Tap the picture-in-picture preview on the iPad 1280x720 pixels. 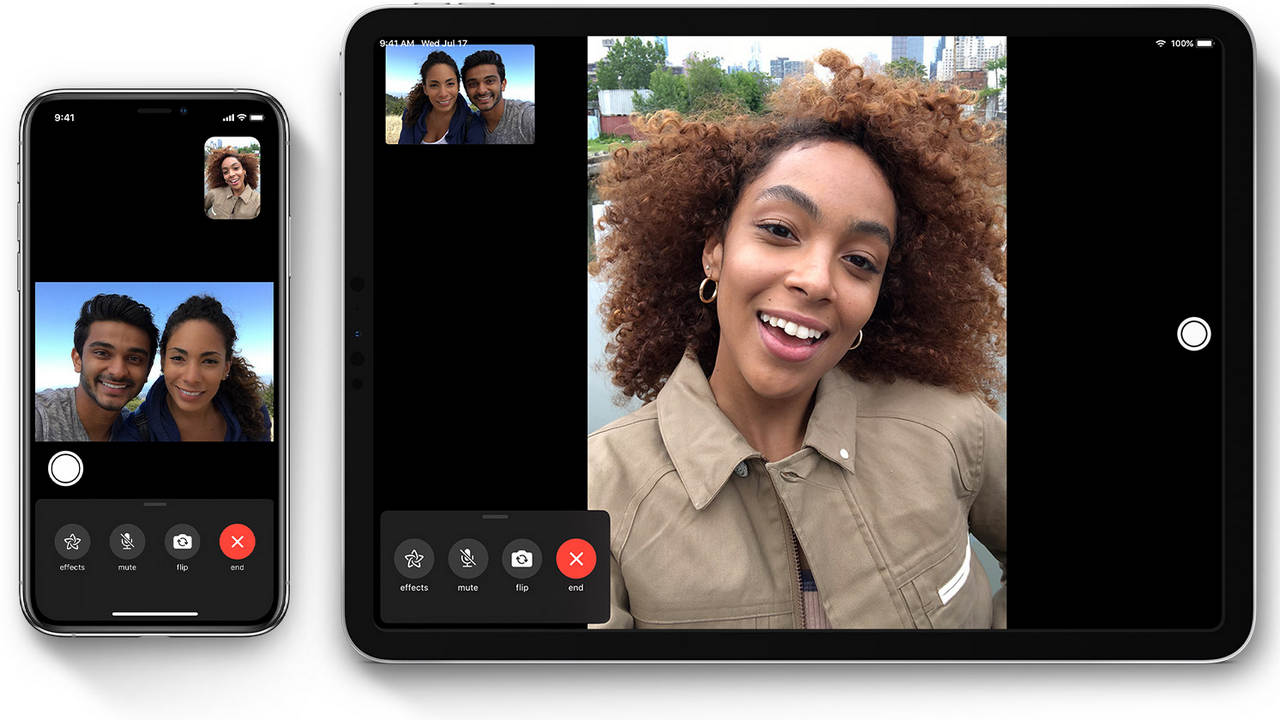(x=459, y=94)
